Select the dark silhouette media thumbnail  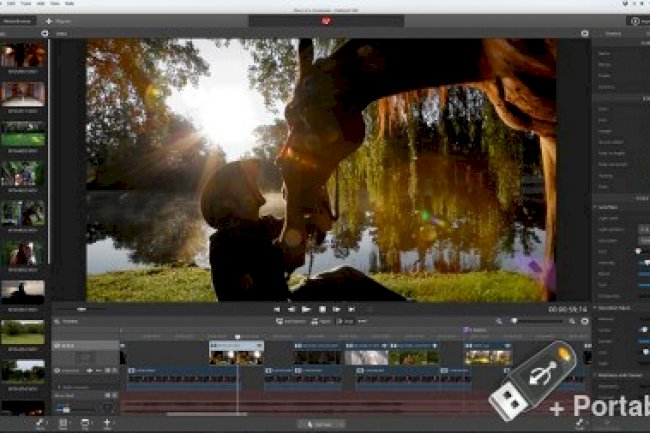(x=23, y=293)
